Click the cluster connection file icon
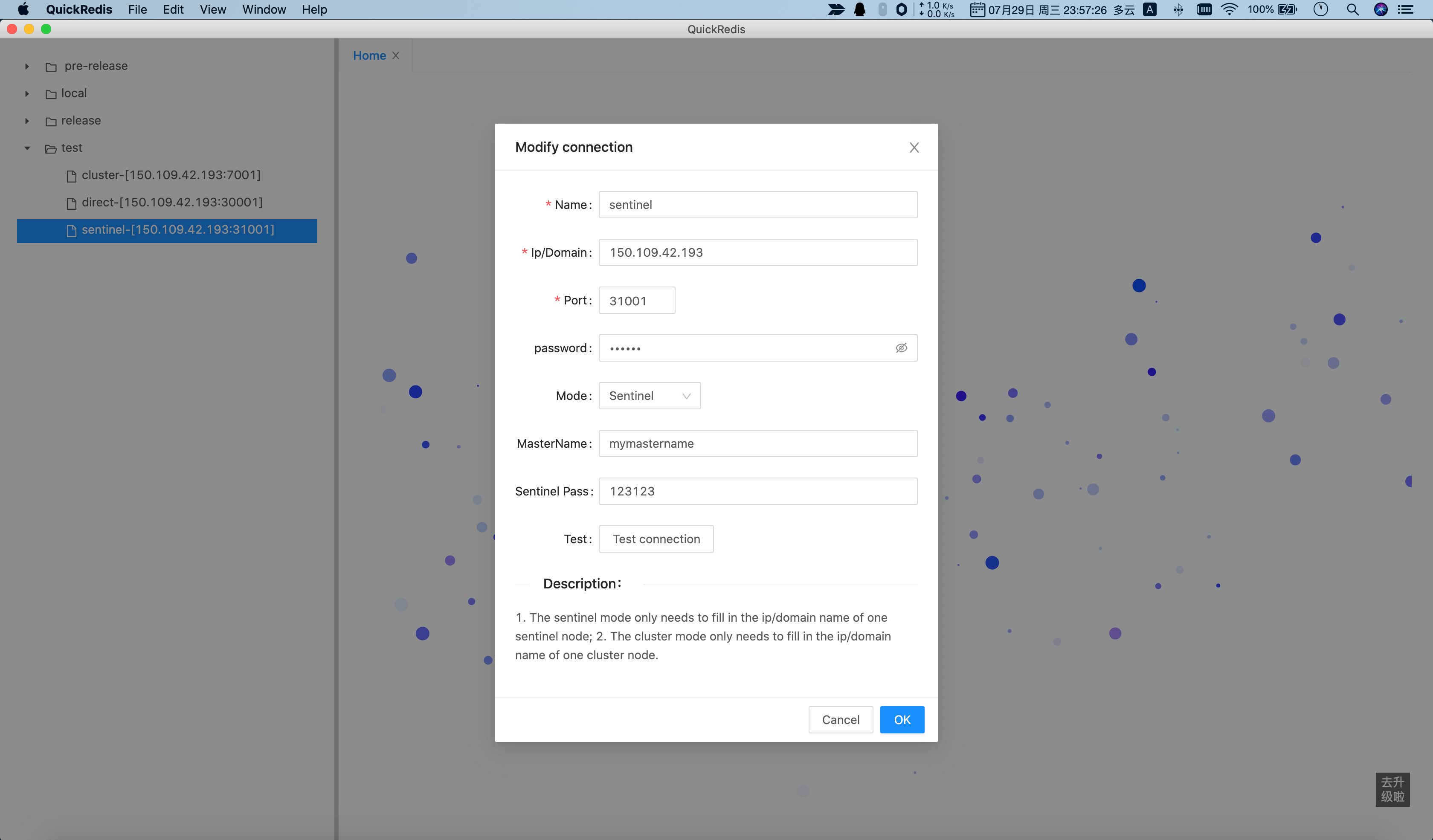Screen dimensions: 1433x840 pos(72,176)
